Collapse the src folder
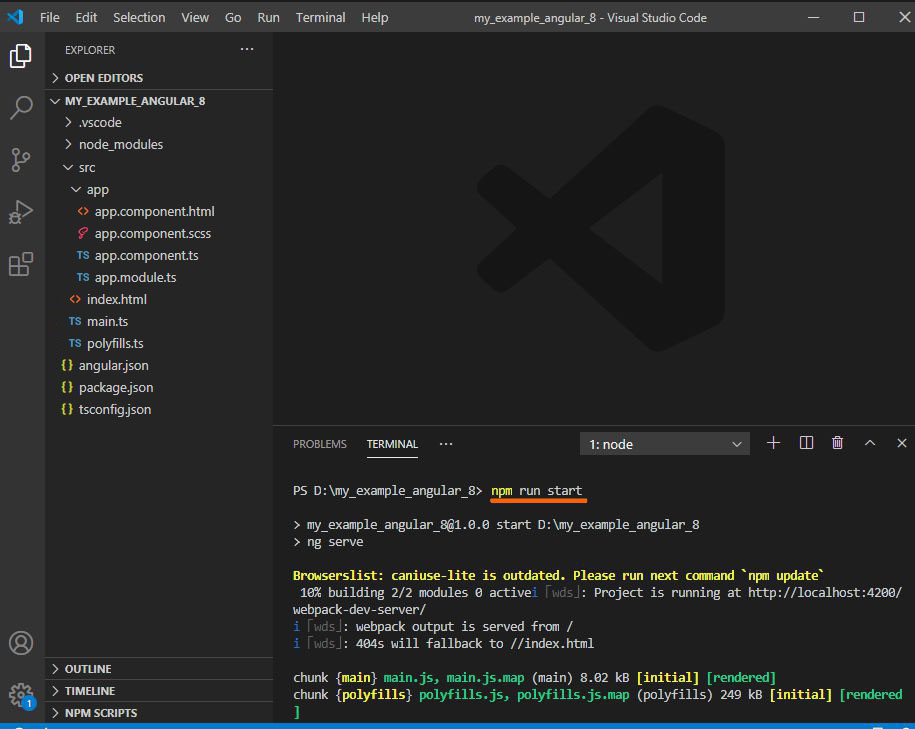The width and height of the screenshot is (915, 729). [x=87, y=167]
